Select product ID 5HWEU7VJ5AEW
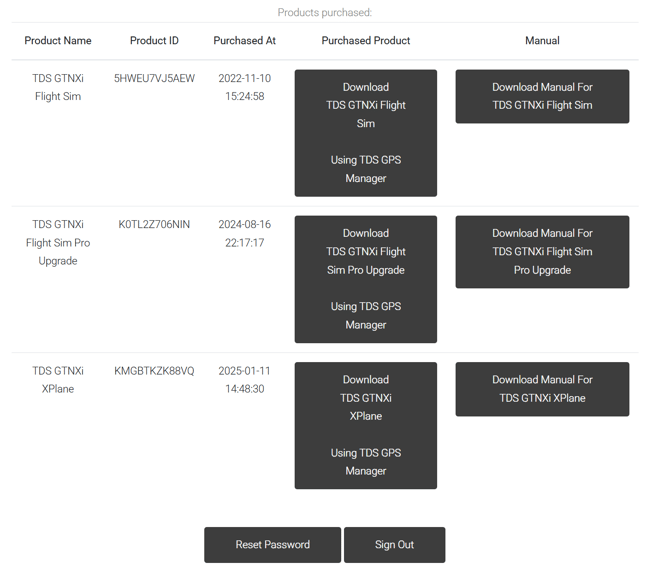Screen dimensions: 670x580 point(154,78)
